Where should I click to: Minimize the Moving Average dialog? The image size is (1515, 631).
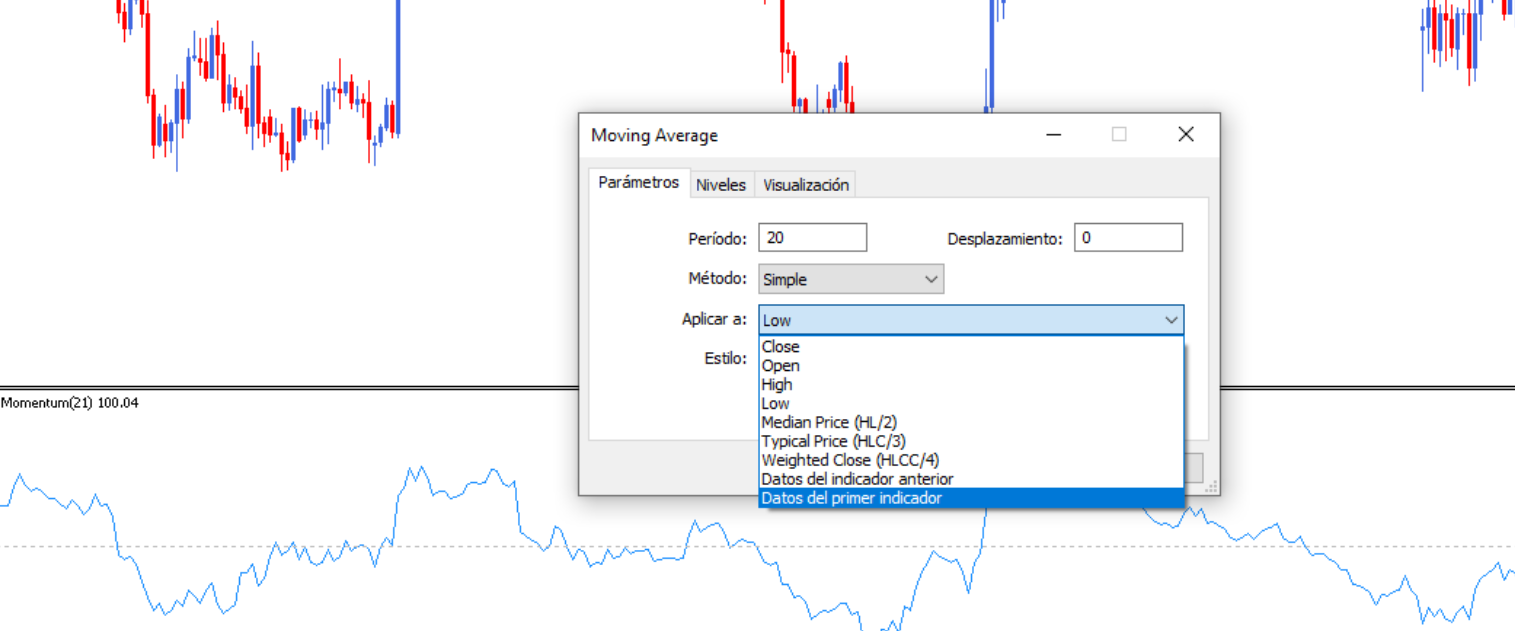coord(1053,135)
